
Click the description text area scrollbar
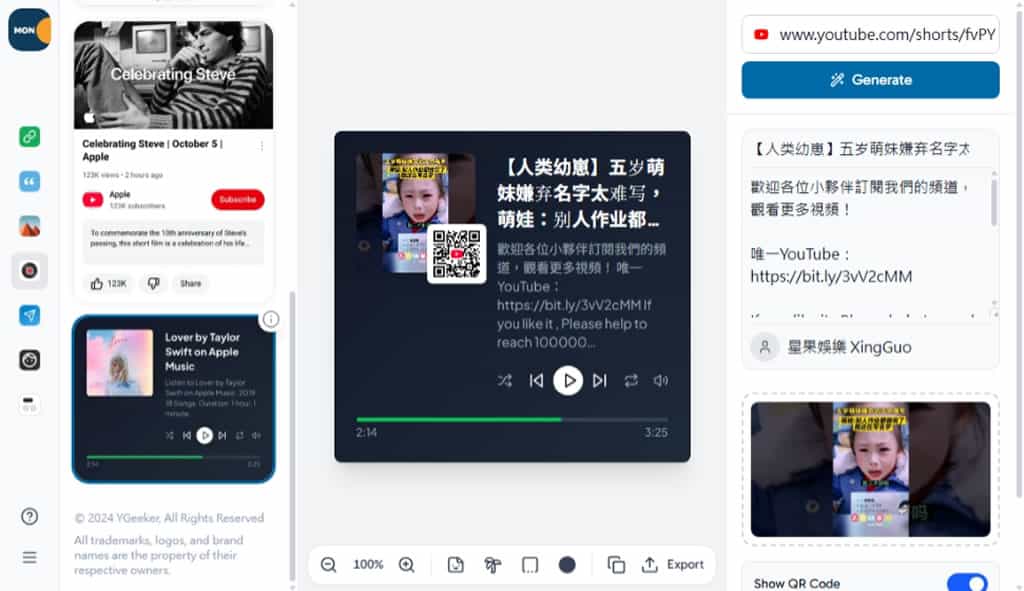pyautogui.click(x=994, y=202)
